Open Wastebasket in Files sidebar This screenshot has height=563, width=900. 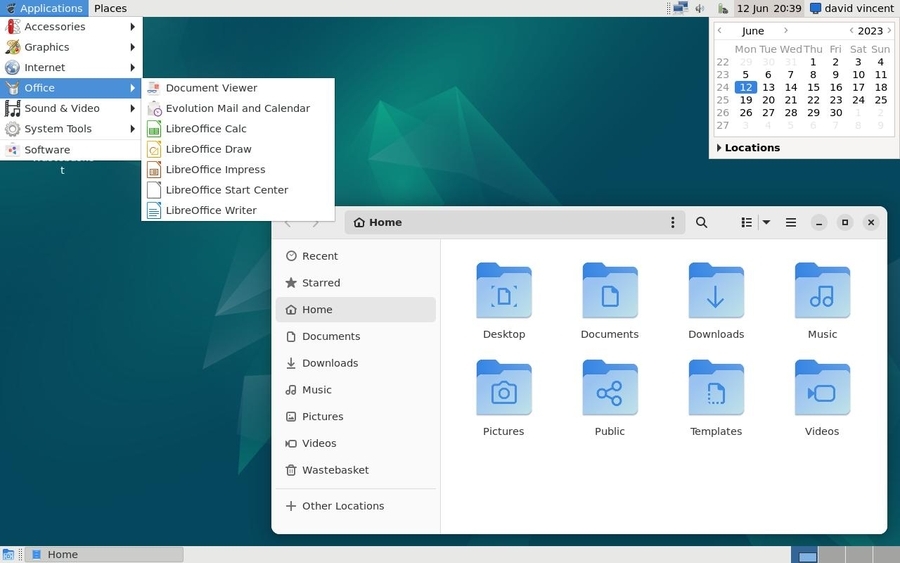point(356,470)
